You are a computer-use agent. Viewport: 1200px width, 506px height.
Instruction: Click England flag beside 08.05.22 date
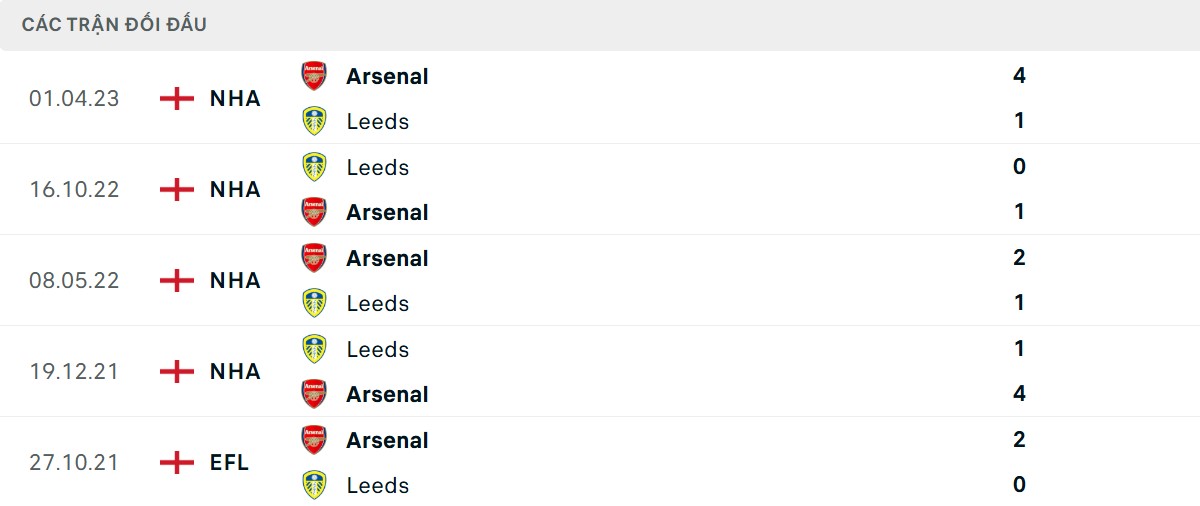(177, 280)
